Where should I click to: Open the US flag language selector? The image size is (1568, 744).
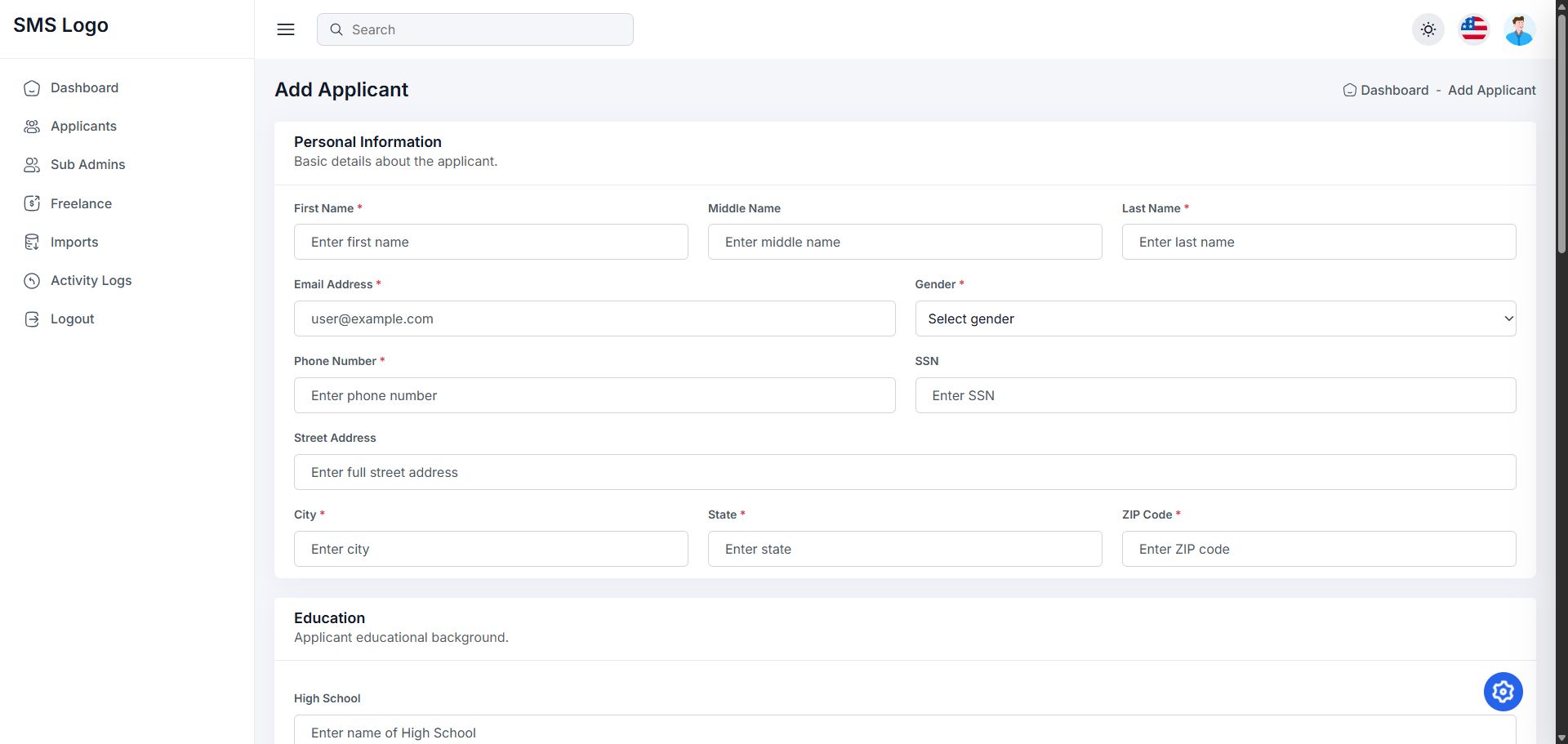coord(1473,29)
